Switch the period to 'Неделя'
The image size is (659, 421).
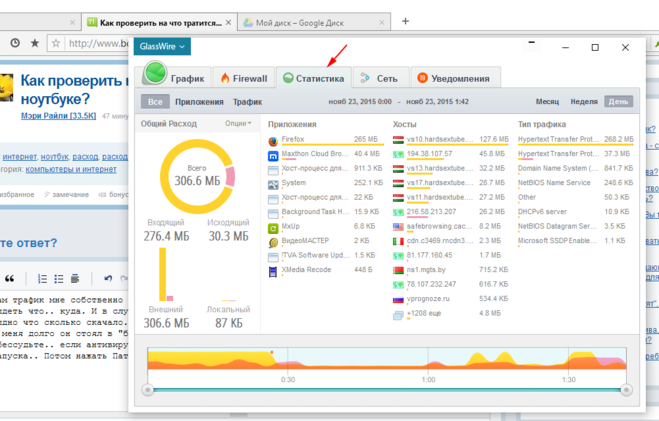click(584, 102)
